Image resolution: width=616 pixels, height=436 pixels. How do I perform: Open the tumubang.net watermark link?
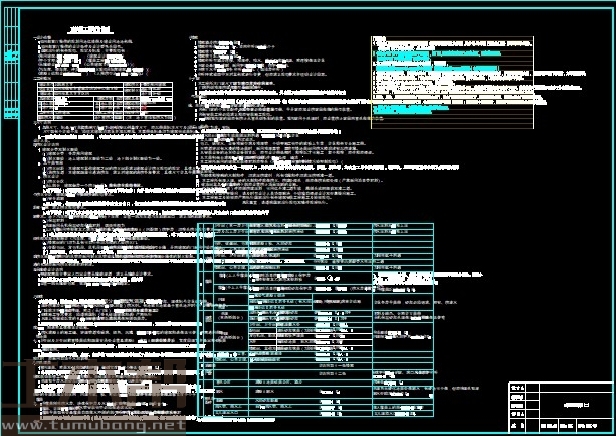coord(88,424)
